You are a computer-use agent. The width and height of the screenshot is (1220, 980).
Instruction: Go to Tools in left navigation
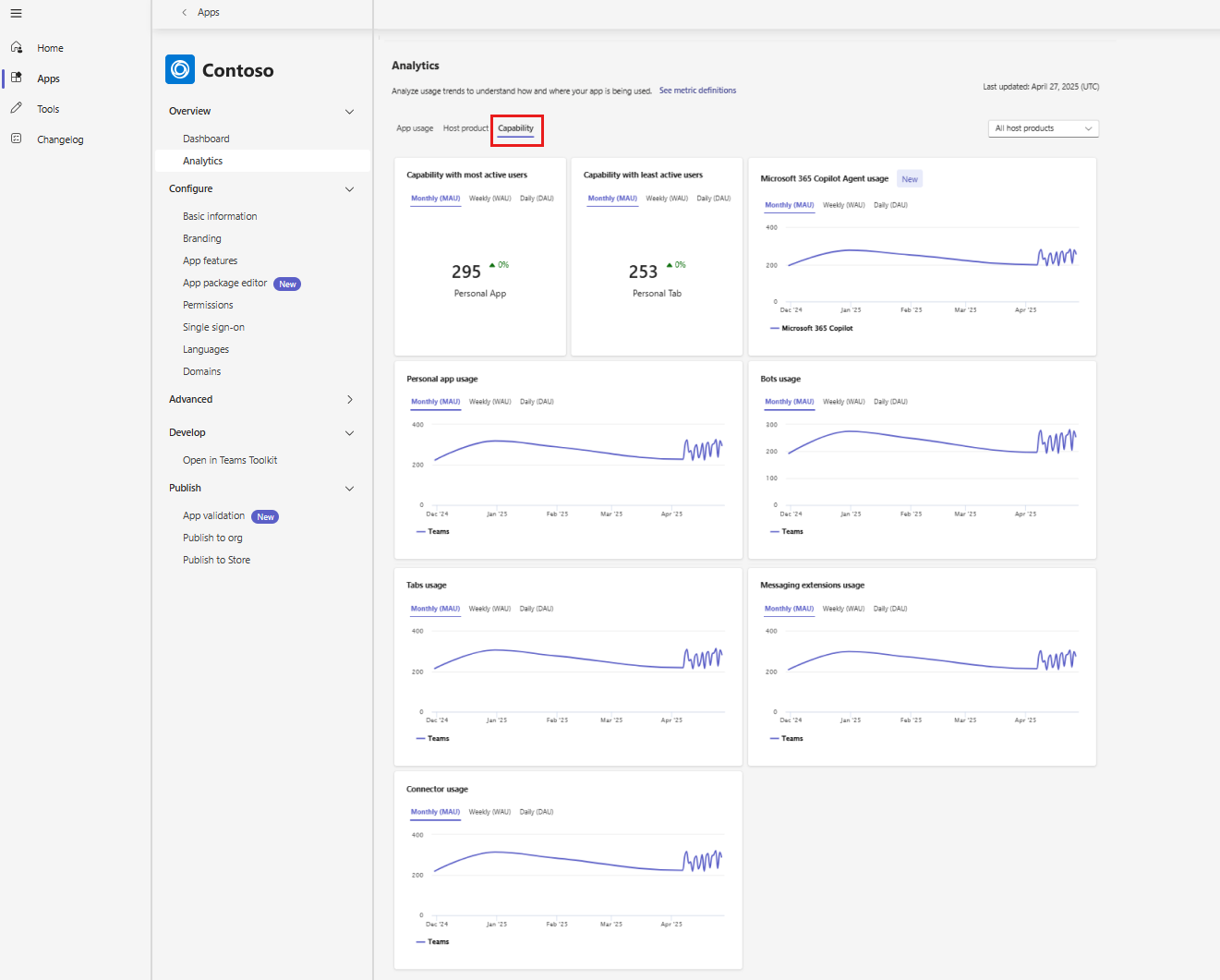tap(48, 109)
